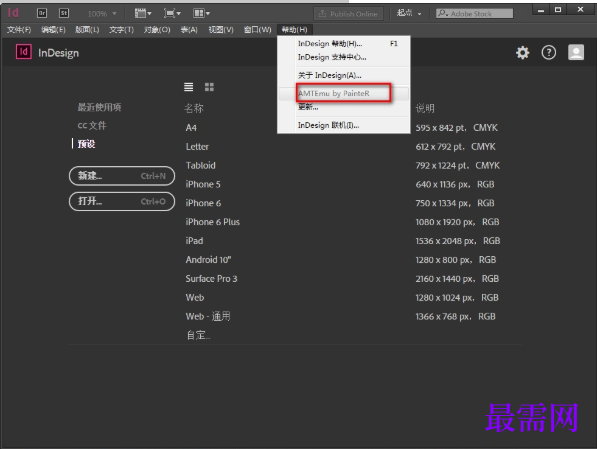Expand the 起点 workspace switcher
The width and height of the screenshot is (597, 449).
tap(409, 13)
